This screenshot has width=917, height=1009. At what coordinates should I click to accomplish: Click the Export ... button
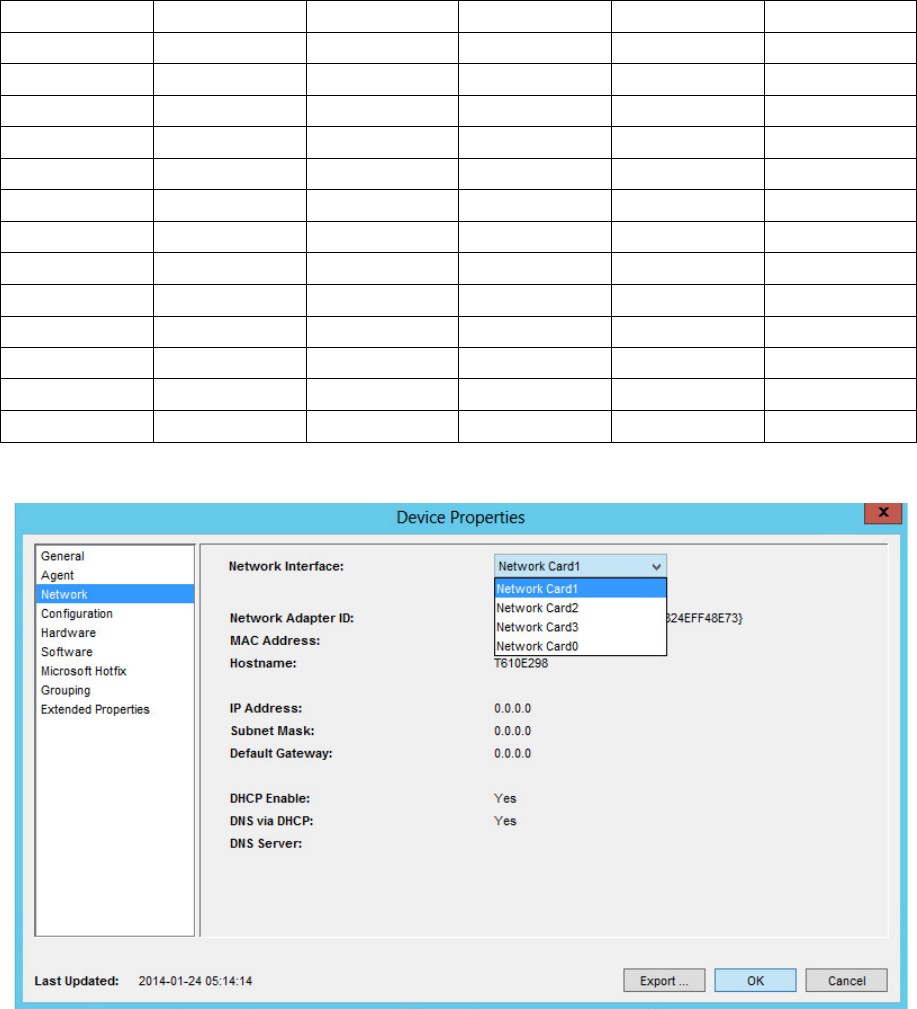(664, 981)
